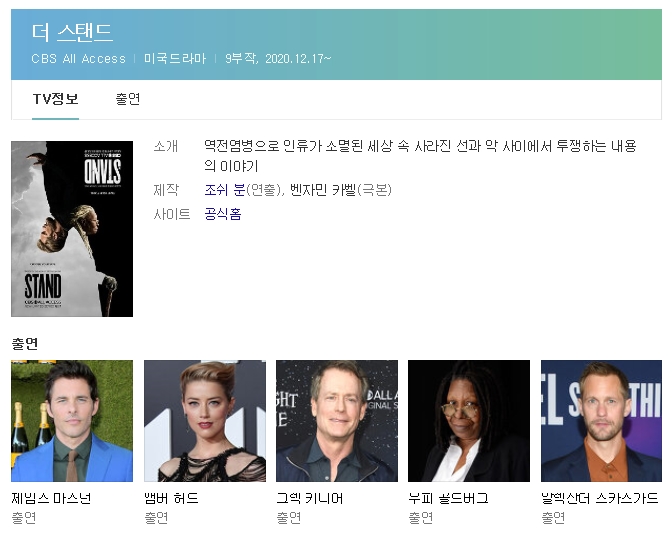The width and height of the screenshot is (672, 551).
Task: Open the 제임스 마스던 name link
Action: 51,498
